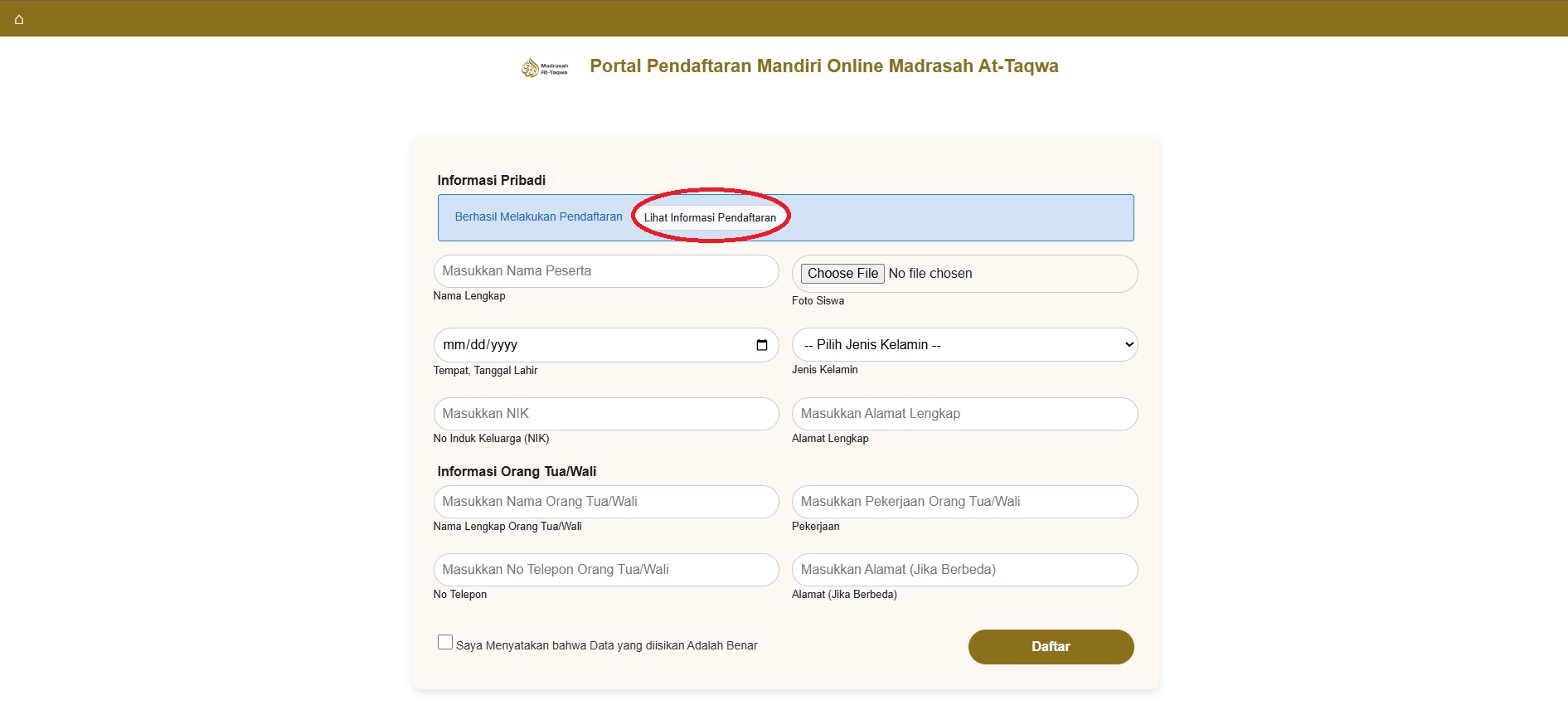Open the Pilih Jenis Kelamin dropdown

[964, 345]
